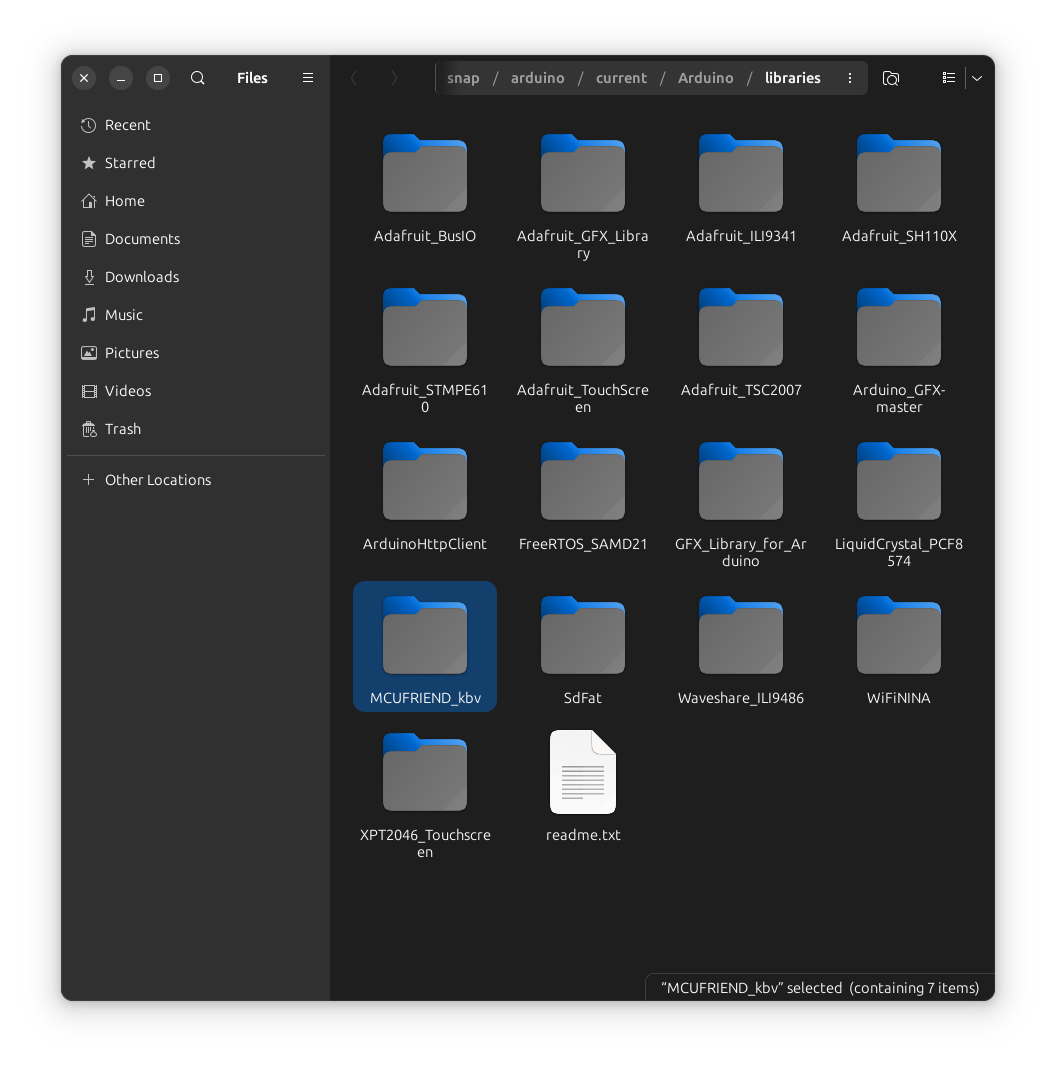Open Videos in sidebar
1056x1068 pixels.
(196, 391)
